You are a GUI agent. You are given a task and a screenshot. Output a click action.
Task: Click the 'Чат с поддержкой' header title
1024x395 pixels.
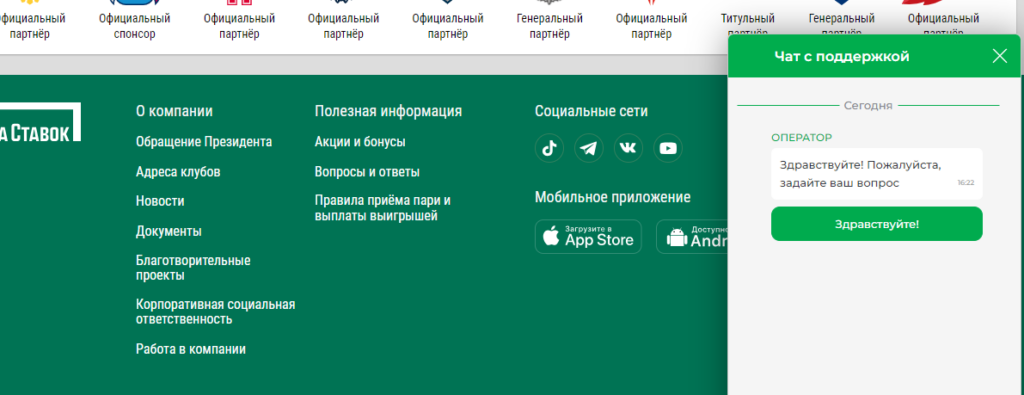pos(842,56)
